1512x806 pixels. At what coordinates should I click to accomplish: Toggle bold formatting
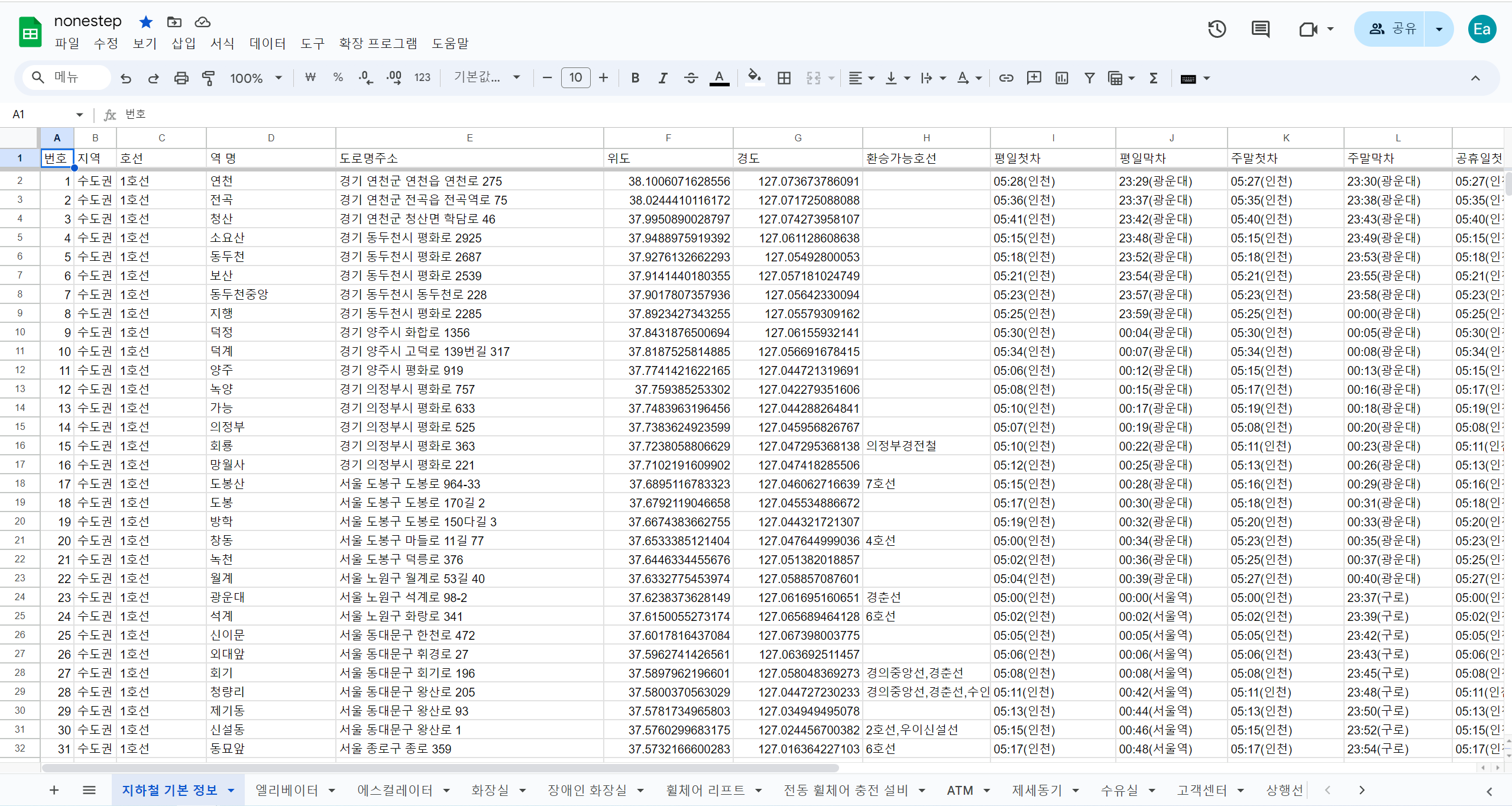point(635,78)
